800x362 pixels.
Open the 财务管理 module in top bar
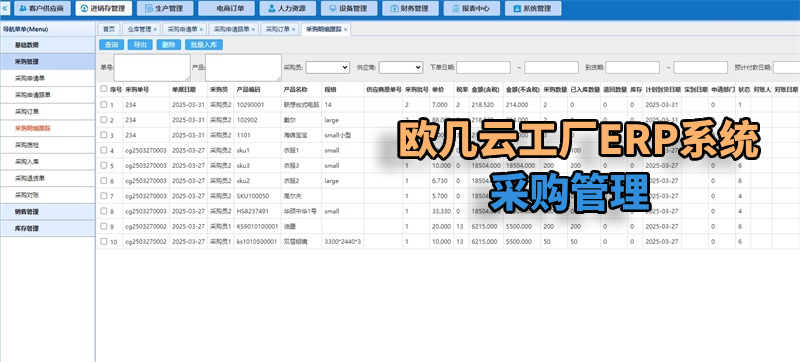coord(410,9)
